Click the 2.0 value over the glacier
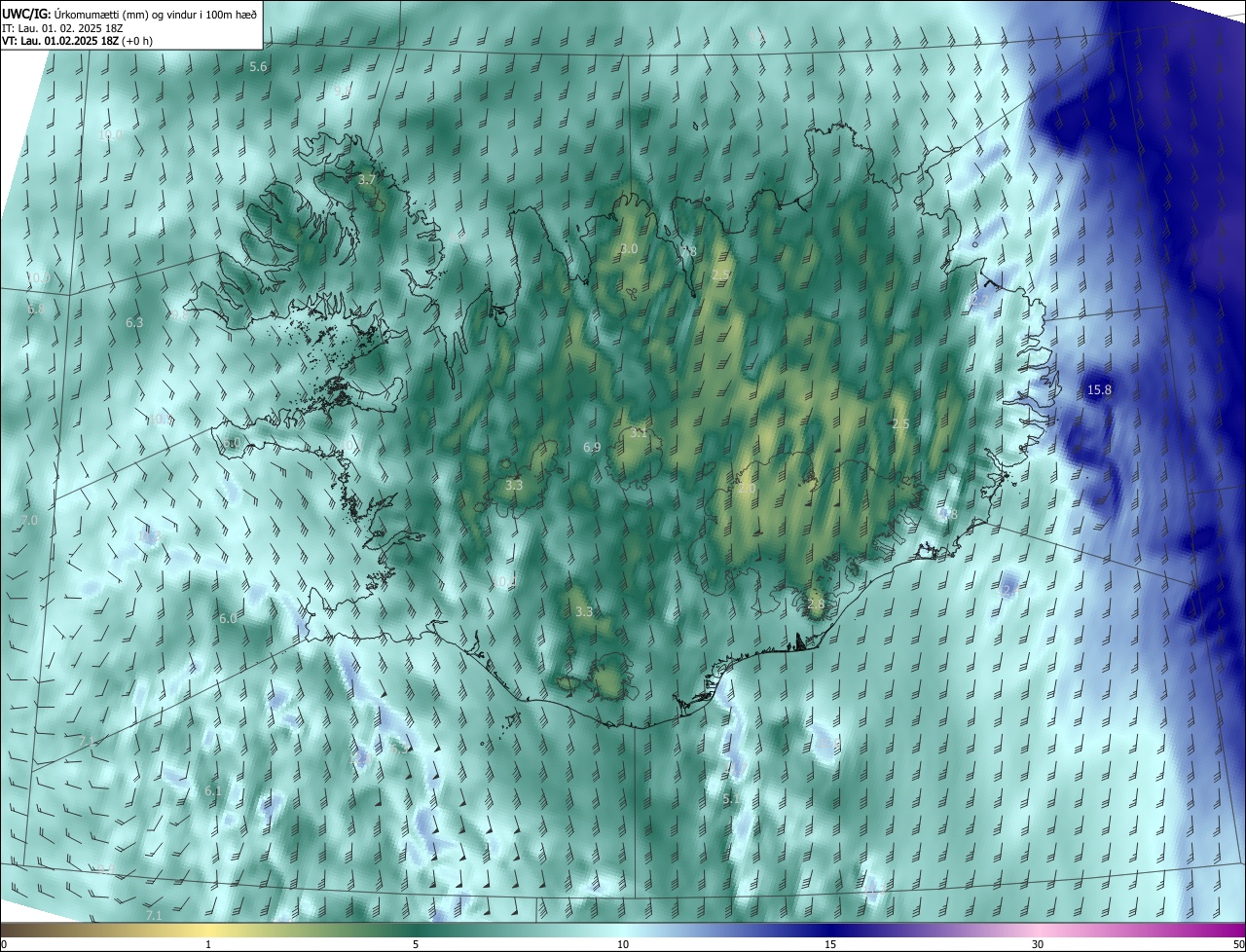Viewport: 1246px width, 952px height. click(747, 489)
